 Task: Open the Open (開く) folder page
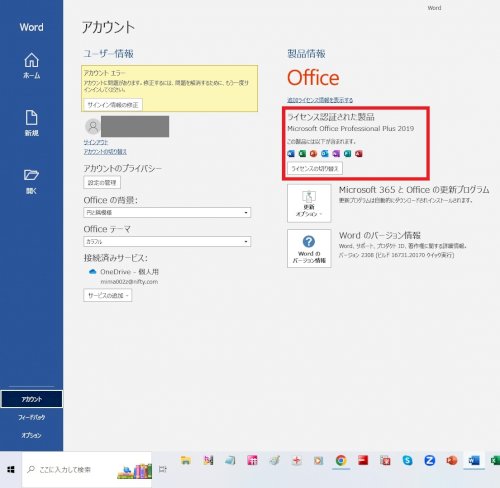[31, 181]
